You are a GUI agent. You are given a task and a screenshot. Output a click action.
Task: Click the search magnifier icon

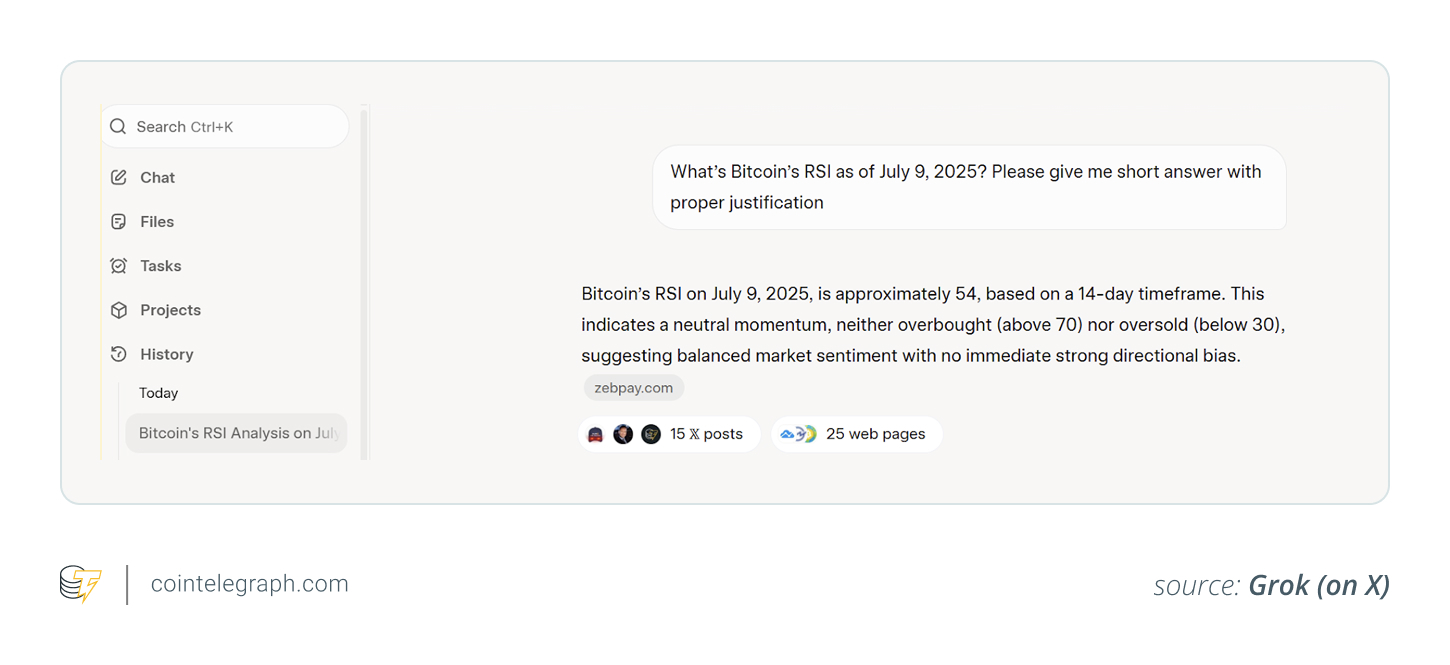click(x=118, y=127)
